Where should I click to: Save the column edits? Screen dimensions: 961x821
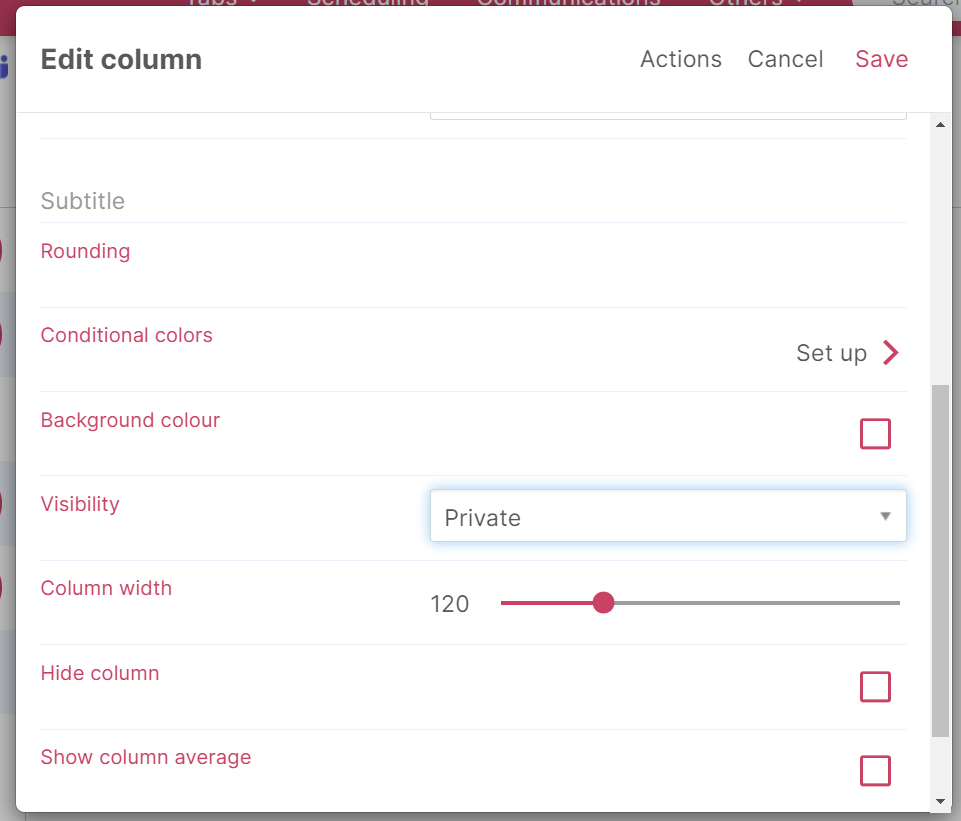coord(881,59)
